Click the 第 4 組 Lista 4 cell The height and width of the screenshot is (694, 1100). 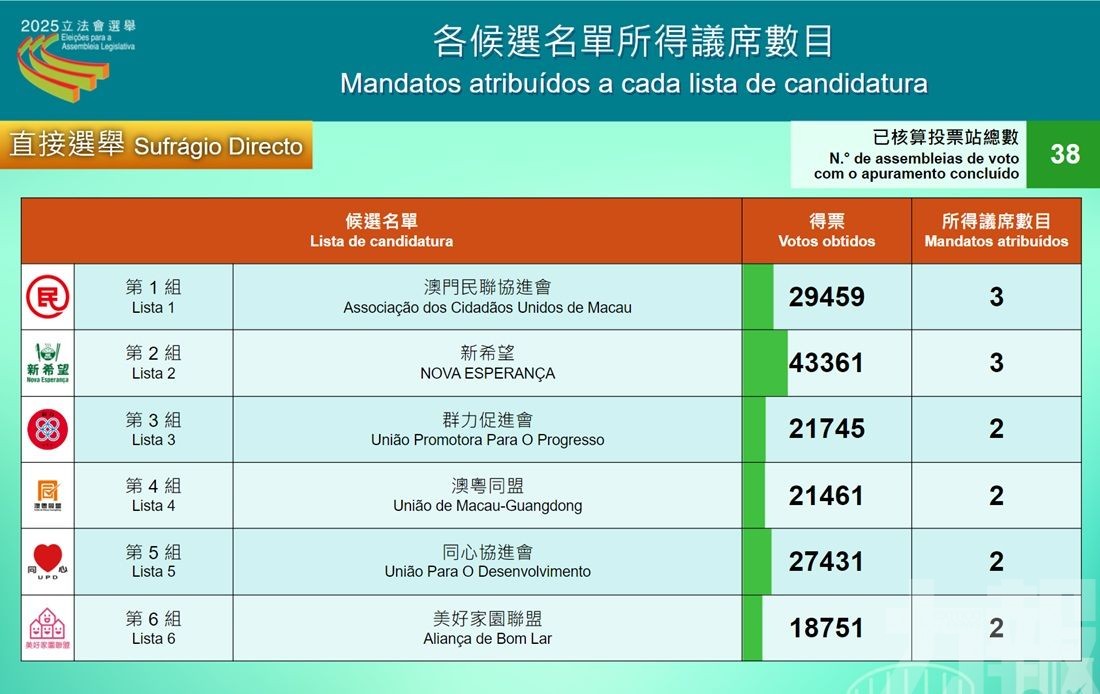(154, 495)
